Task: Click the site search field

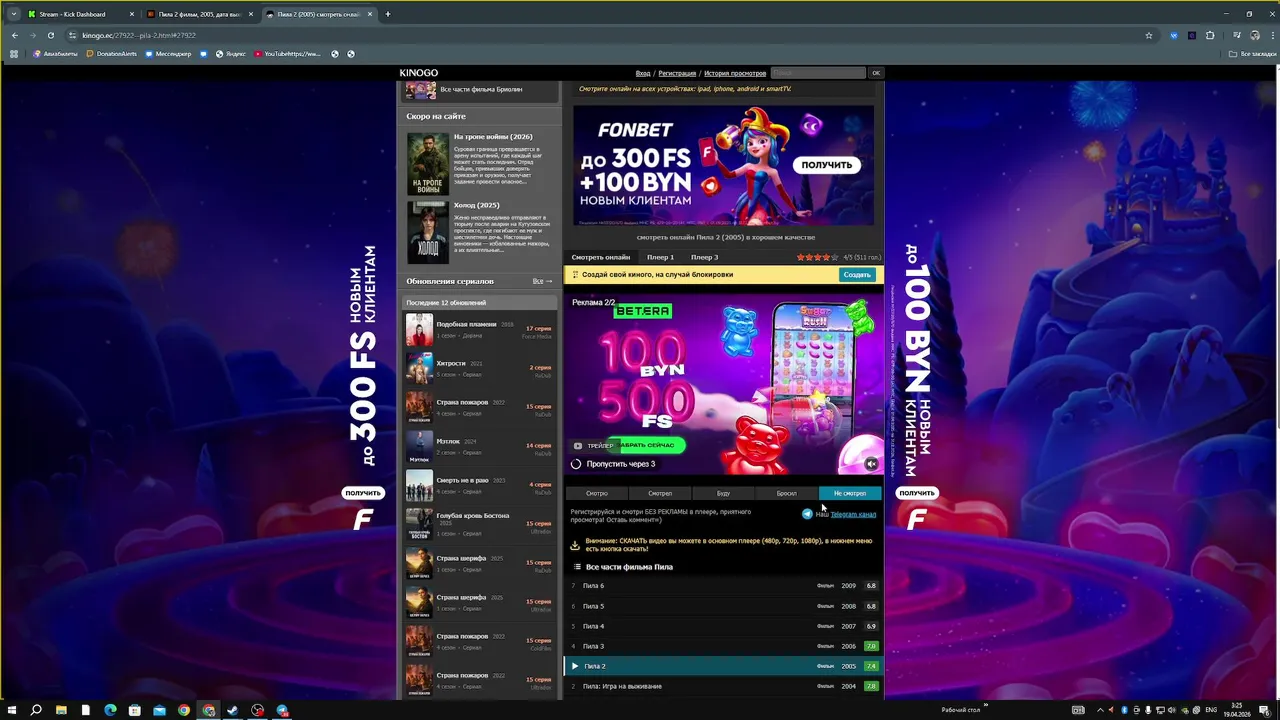Action: (x=818, y=73)
